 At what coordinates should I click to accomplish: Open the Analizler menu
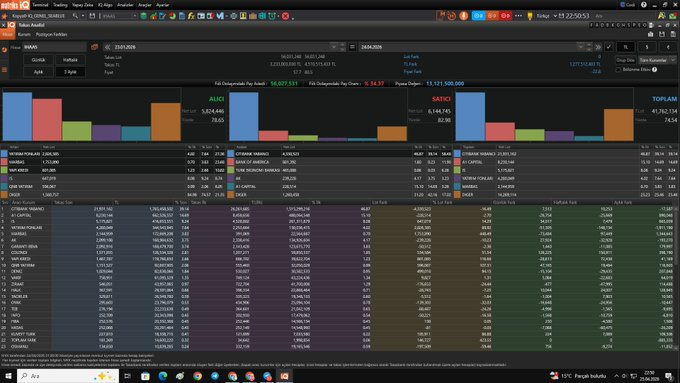pos(125,5)
